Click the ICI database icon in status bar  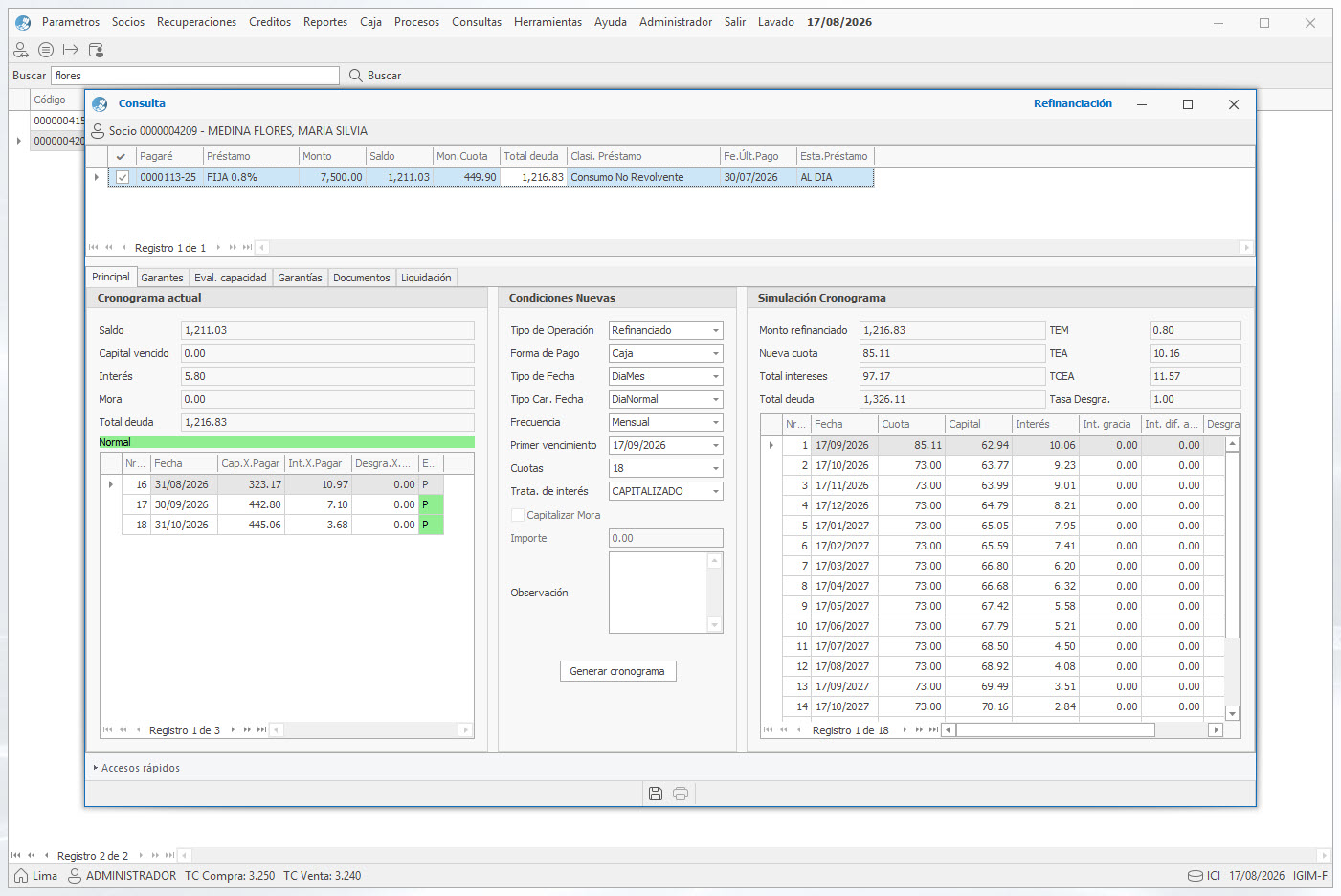(1196, 876)
